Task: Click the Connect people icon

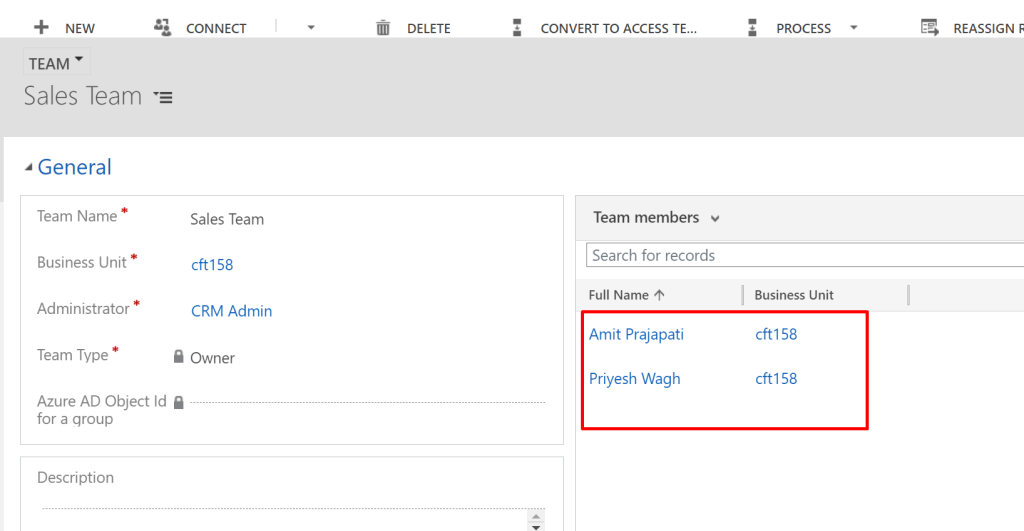Action: (x=163, y=27)
